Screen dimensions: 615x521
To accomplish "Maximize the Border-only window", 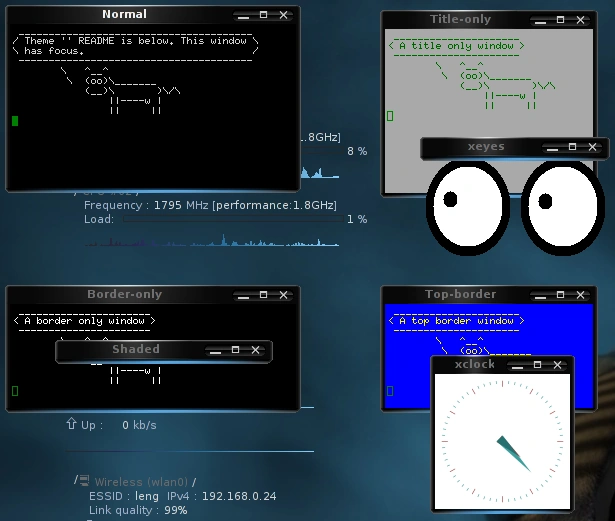I will click(x=264, y=295).
